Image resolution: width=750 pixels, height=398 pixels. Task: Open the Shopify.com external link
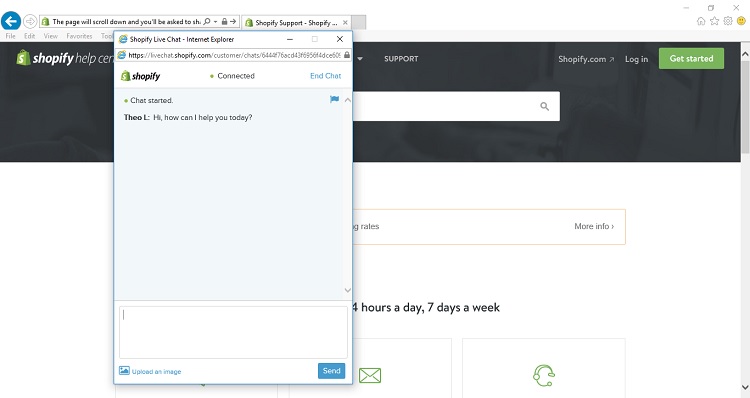pyautogui.click(x=586, y=59)
